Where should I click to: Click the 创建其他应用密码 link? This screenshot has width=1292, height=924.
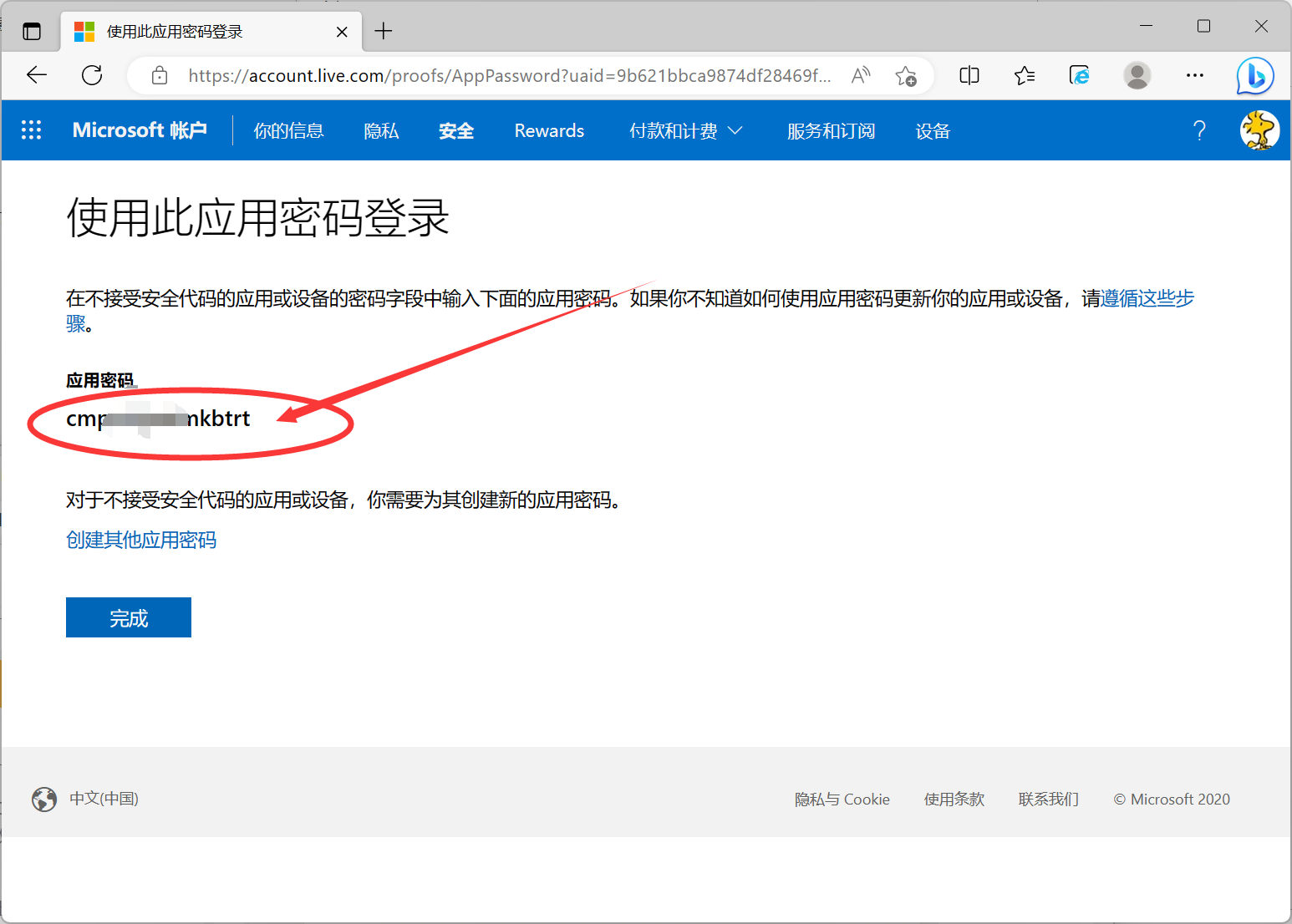[141, 541]
